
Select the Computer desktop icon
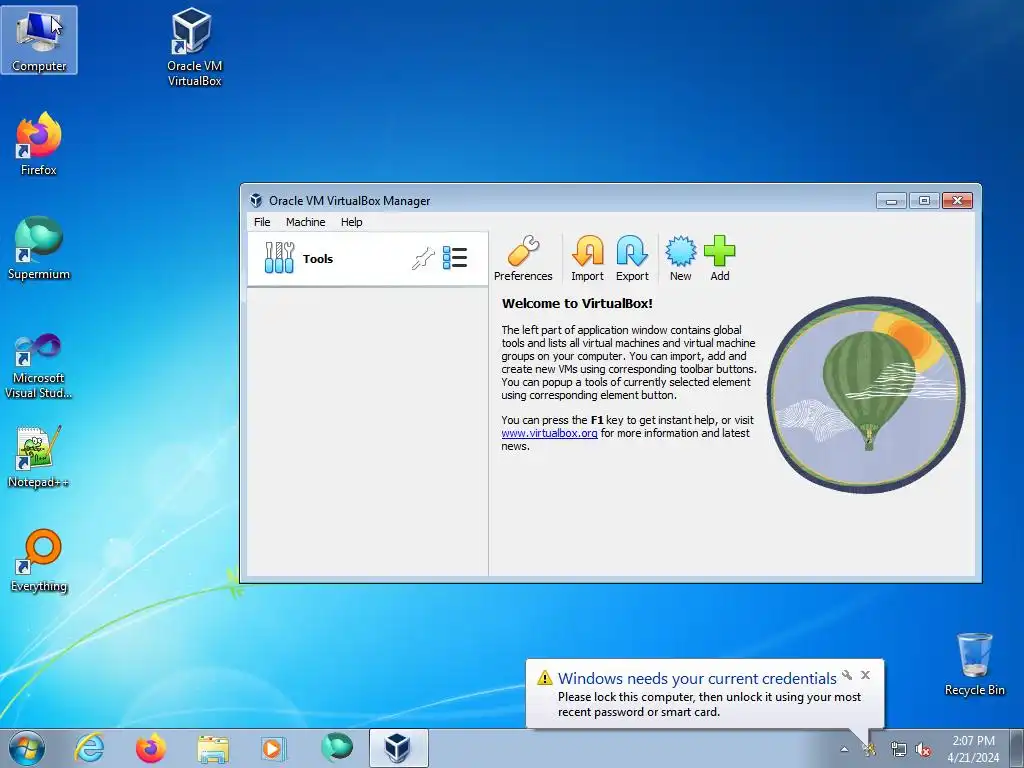point(39,40)
